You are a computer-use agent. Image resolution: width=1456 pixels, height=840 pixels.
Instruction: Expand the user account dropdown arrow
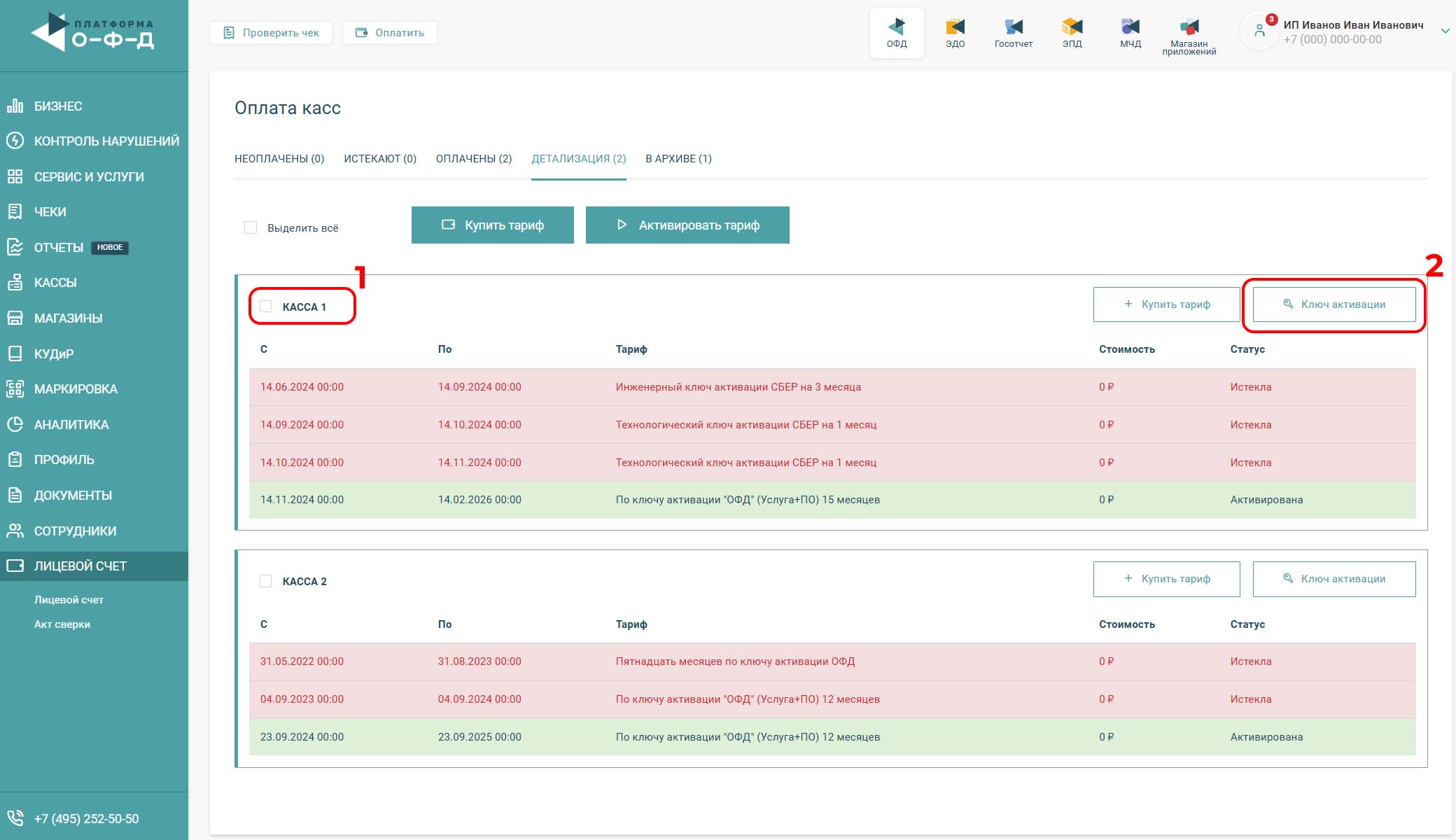pos(1445,31)
